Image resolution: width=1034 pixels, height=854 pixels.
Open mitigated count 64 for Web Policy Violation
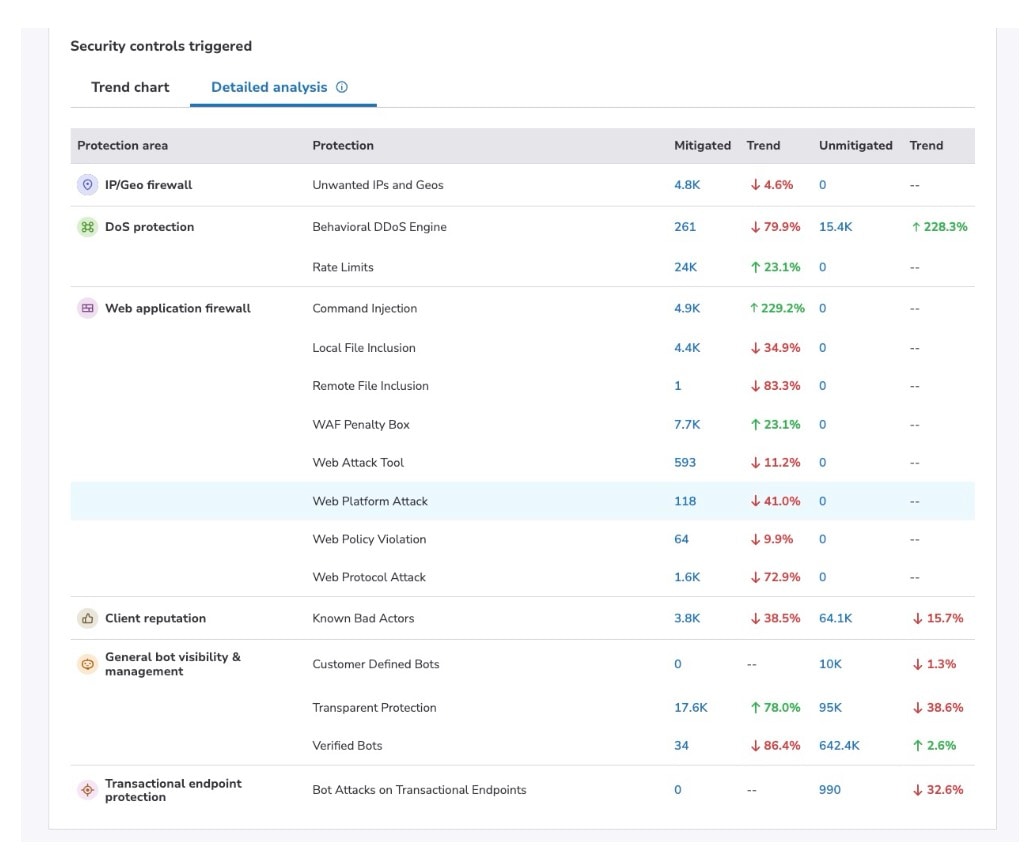pos(681,539)
